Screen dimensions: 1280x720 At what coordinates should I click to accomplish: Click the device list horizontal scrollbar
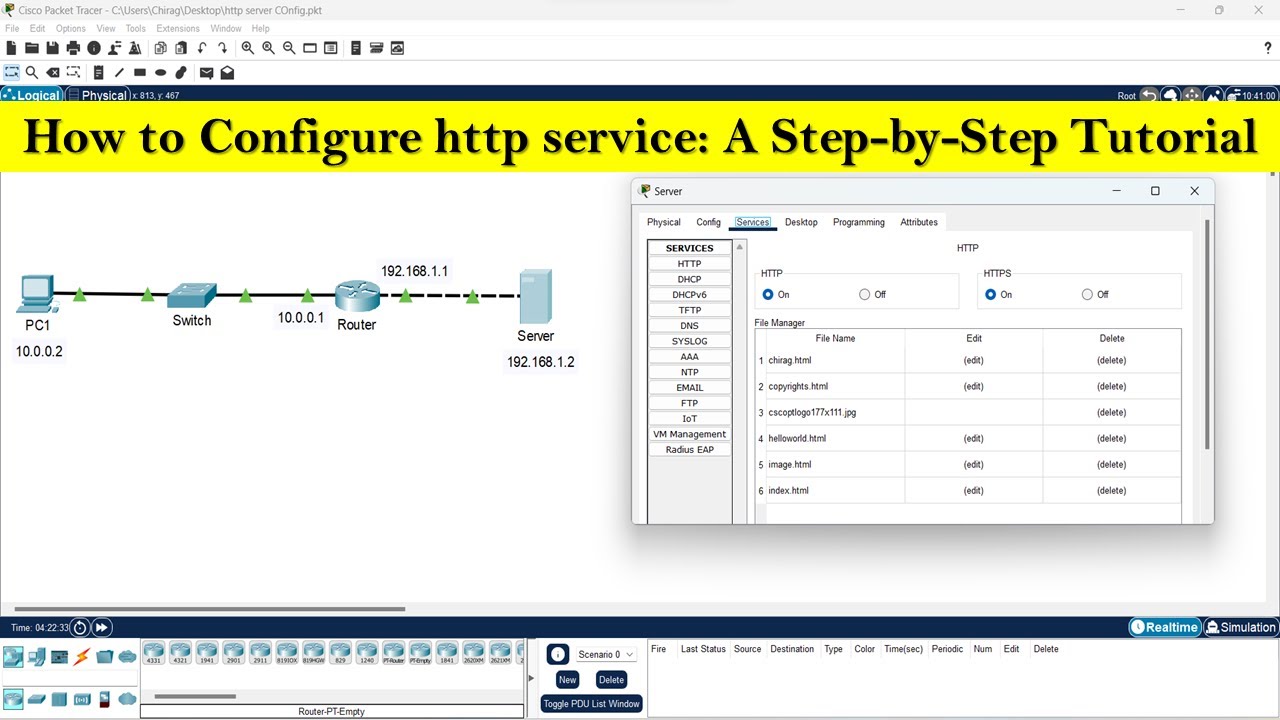pyautogui.click(x=195, y=696)
